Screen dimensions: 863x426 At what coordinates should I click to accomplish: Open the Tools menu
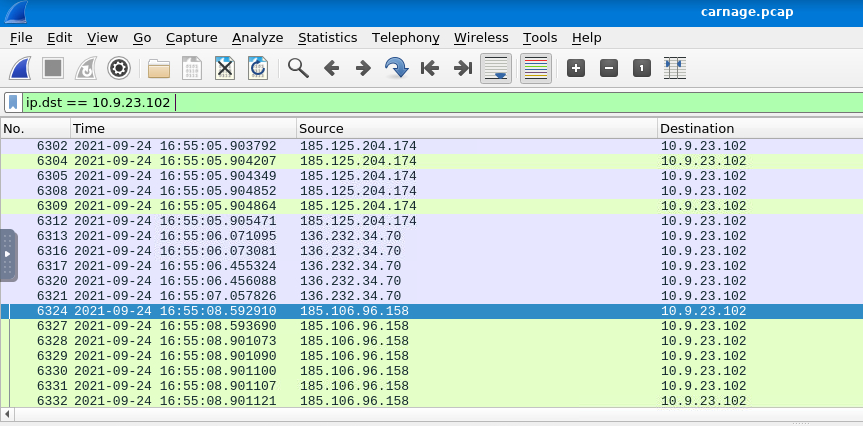pos(540,38)
